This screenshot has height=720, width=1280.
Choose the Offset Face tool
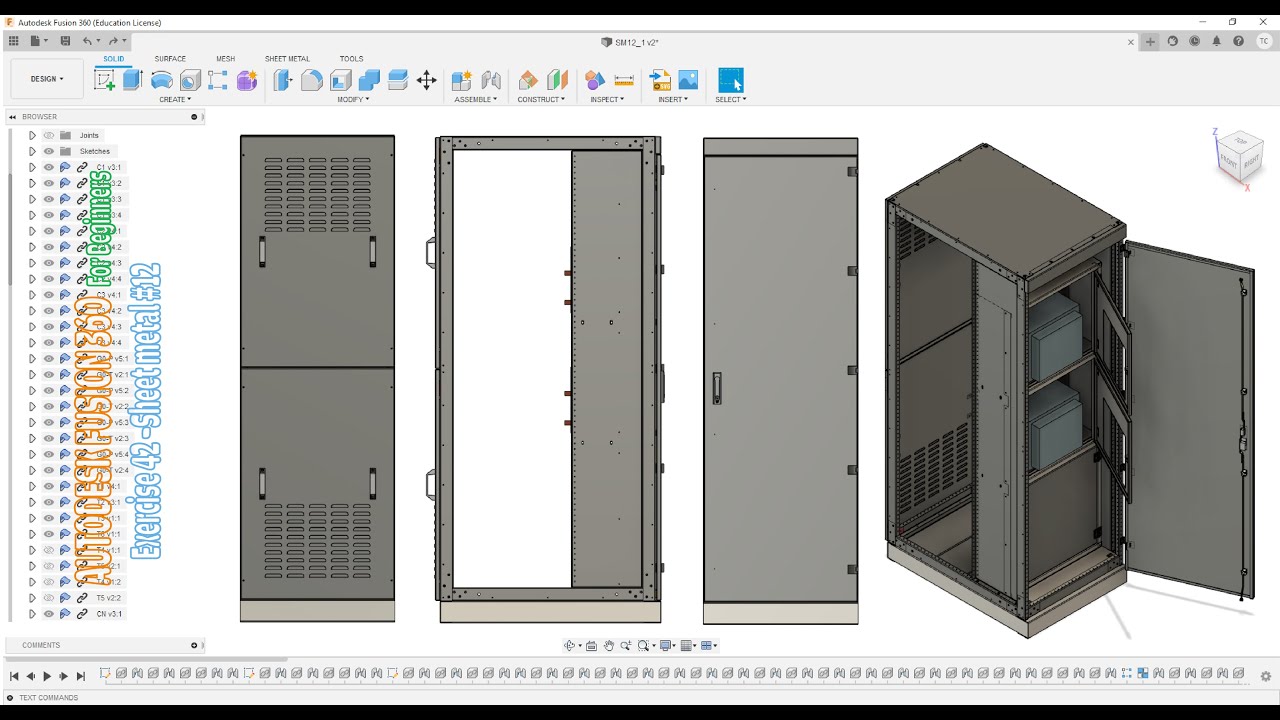coord(397,80)
